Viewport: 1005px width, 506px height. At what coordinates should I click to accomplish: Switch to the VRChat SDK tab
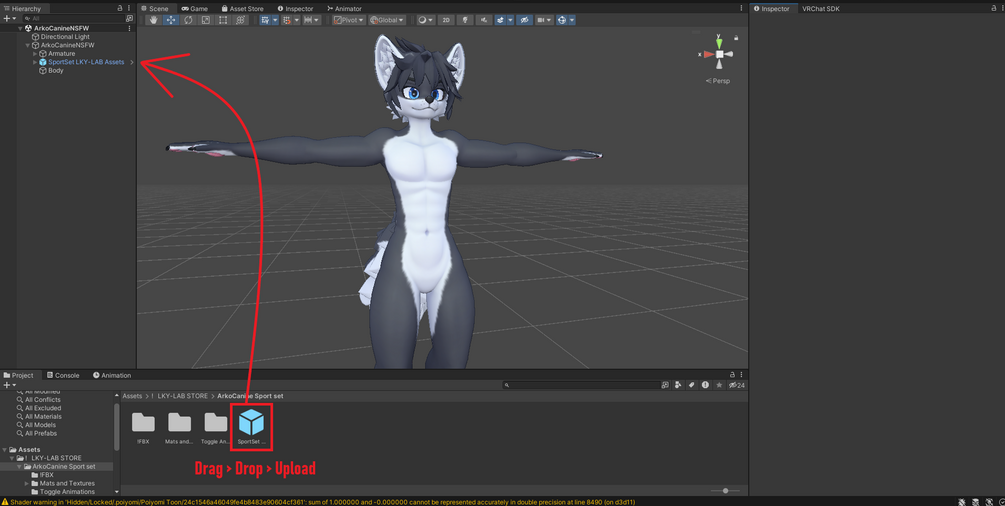pyautogui.click(x=820, y=8)
